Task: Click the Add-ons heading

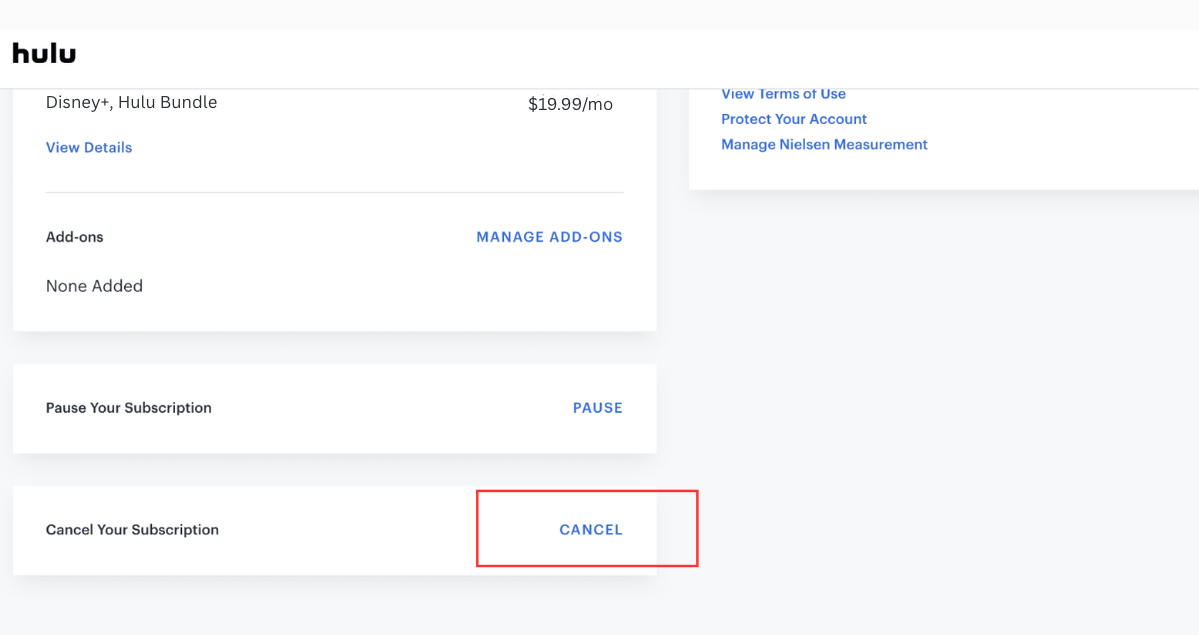Action: (75, 237)
